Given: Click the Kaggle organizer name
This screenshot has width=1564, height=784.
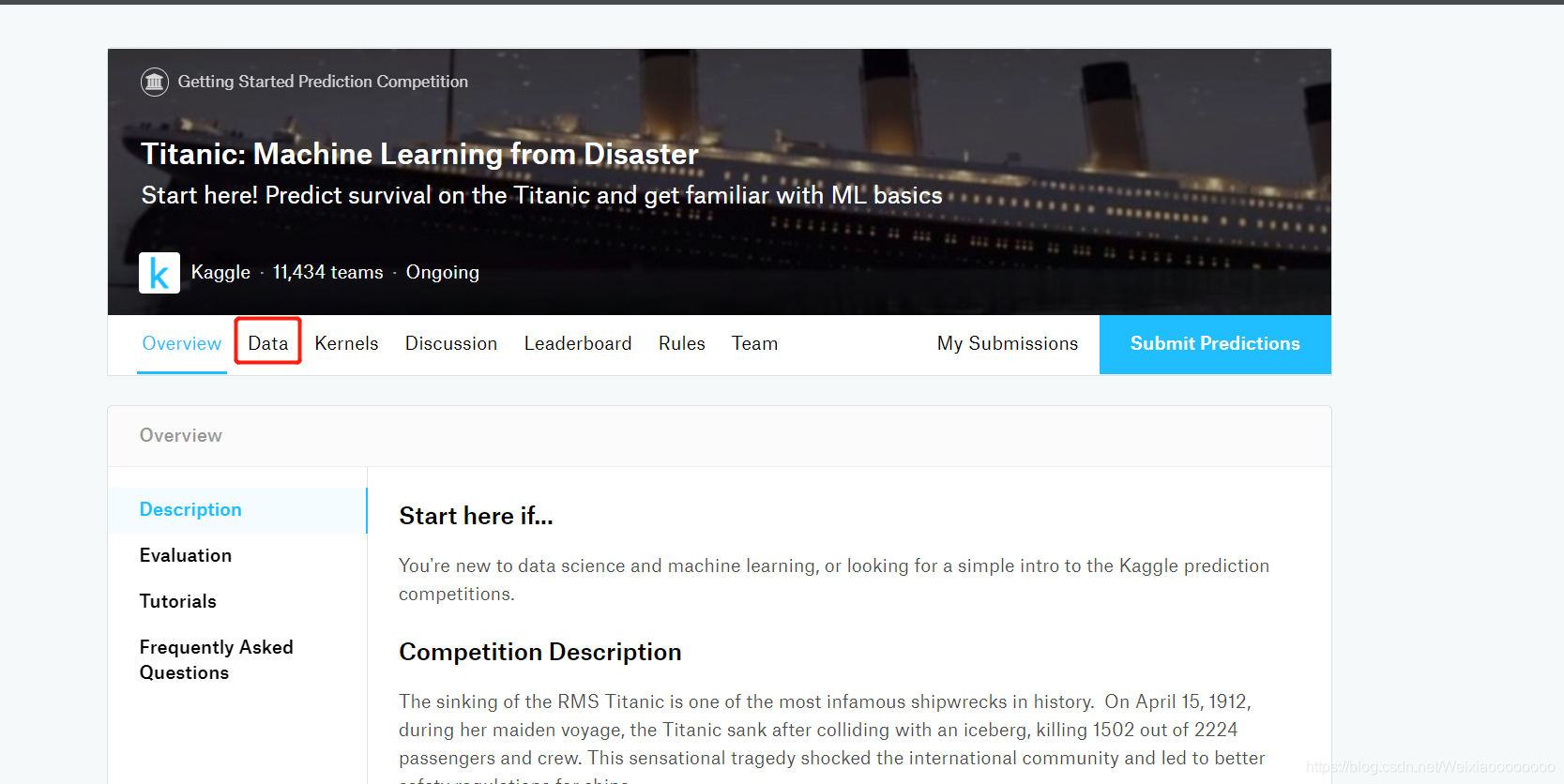Looking at the screenshot, I should [x=220, y=272].
